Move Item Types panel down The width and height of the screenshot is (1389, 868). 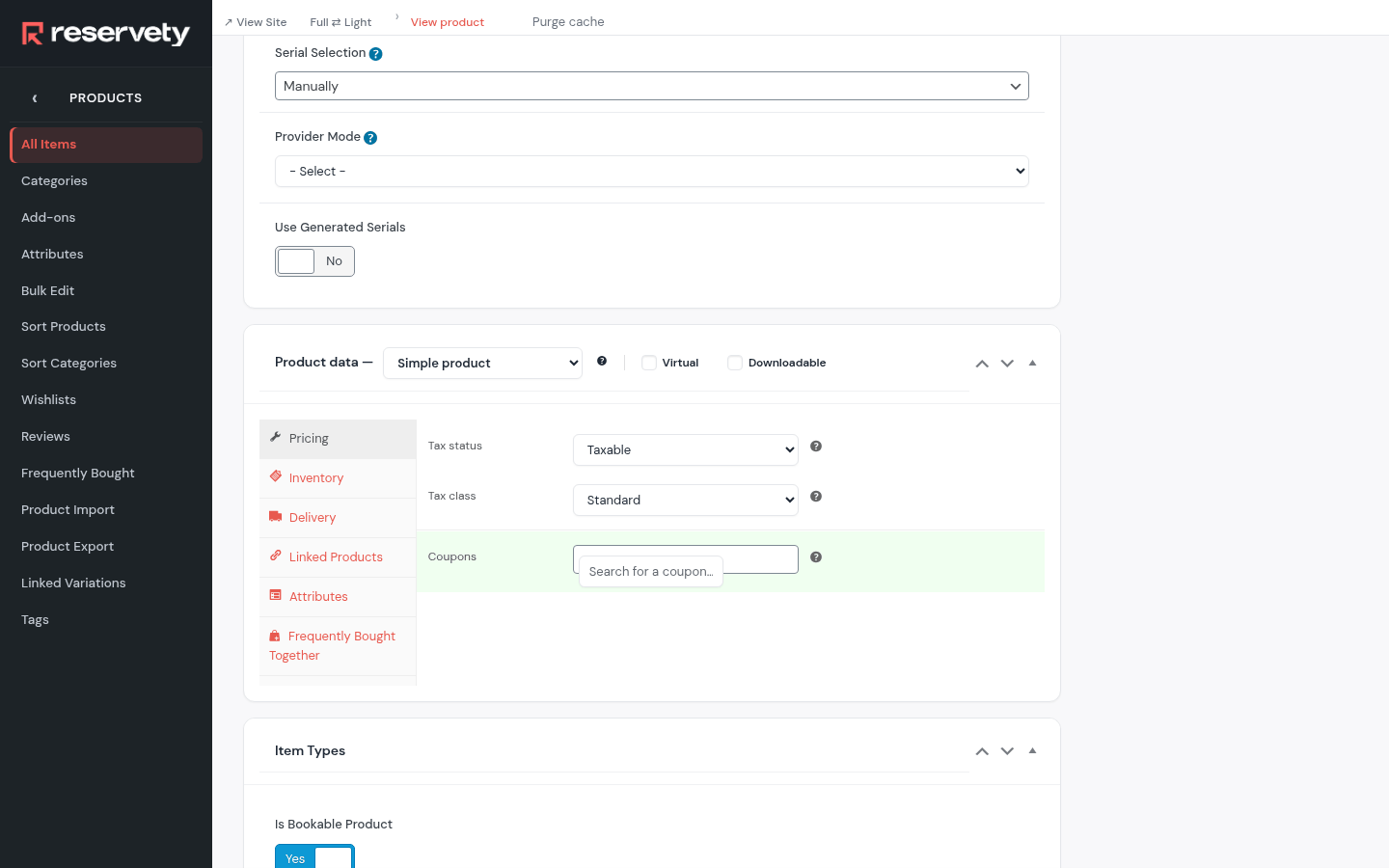[1007, 751]
